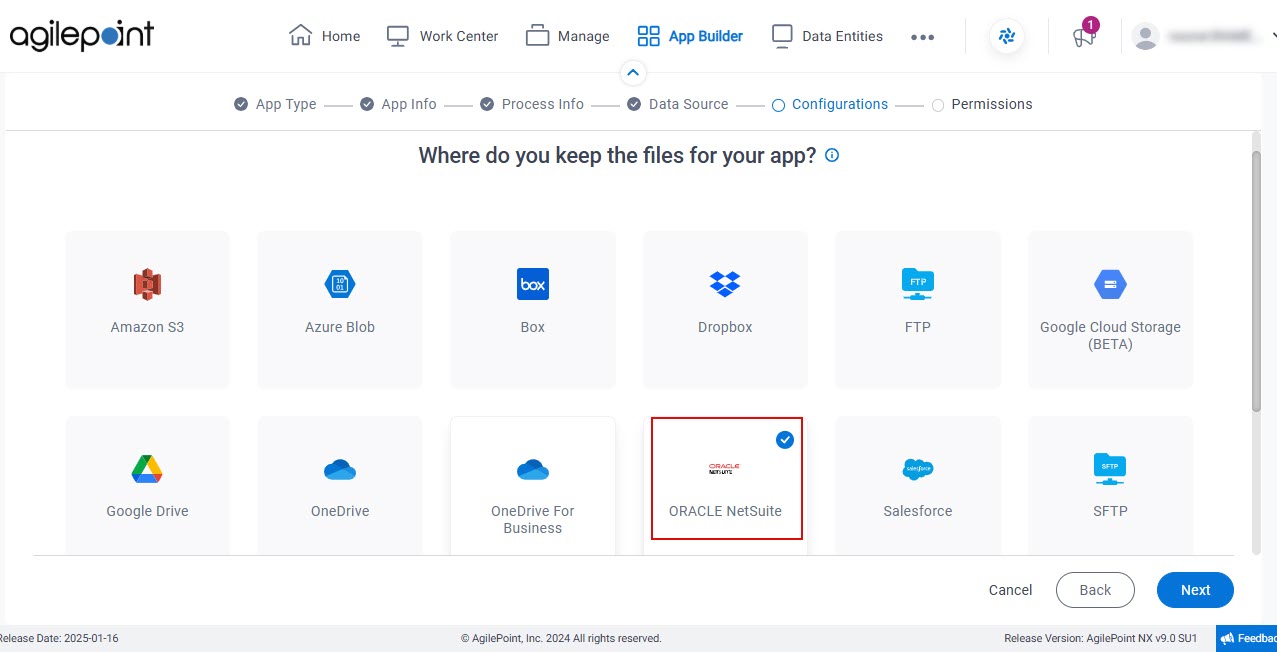This screenshot has width=1277, height=652.
Task: Click the Cancel link
Action: 1010,590
